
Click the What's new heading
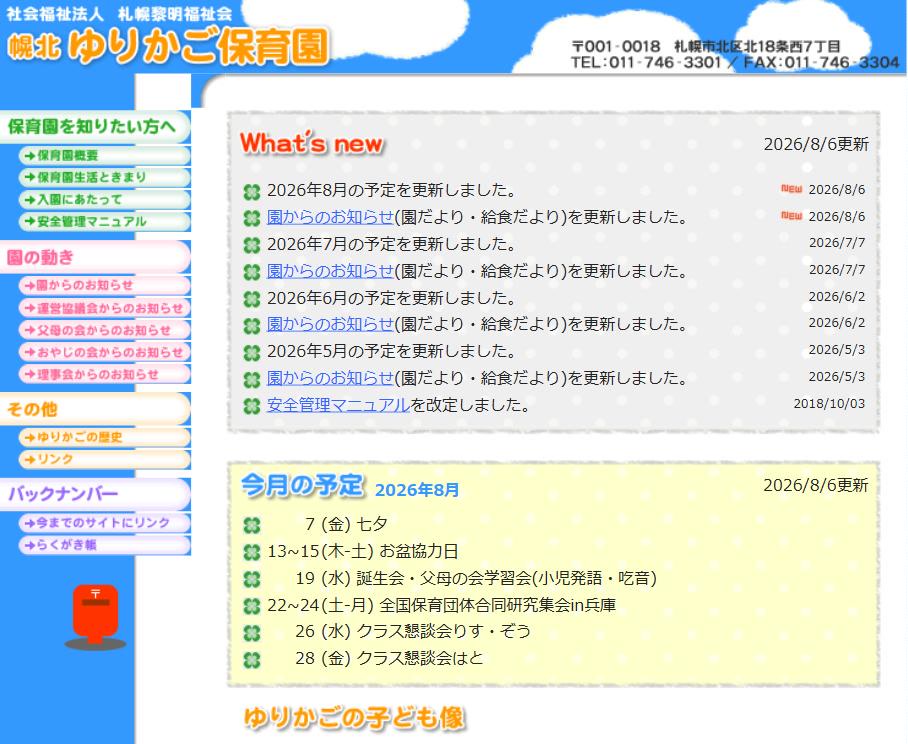312,143
